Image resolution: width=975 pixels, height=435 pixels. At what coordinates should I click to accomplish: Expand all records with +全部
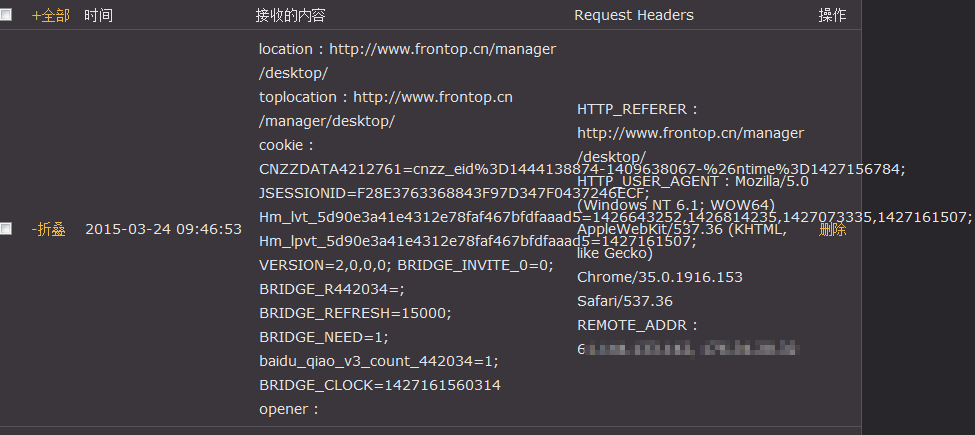[50, 16]
